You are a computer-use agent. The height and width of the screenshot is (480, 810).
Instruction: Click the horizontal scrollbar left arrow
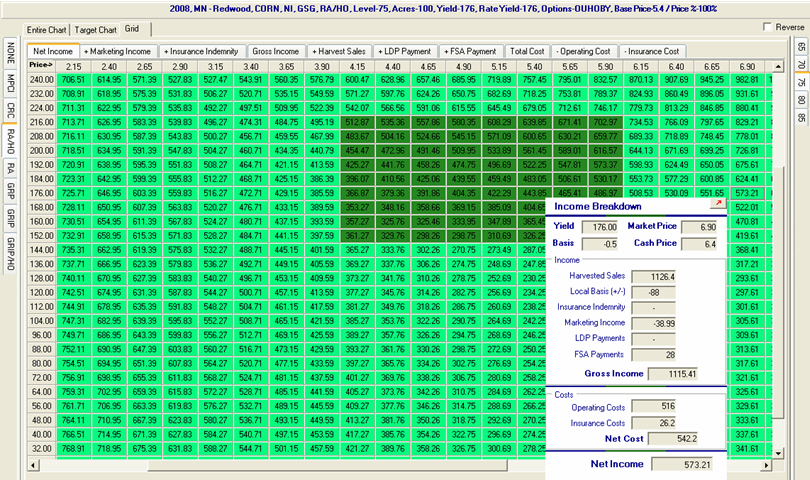34,465
